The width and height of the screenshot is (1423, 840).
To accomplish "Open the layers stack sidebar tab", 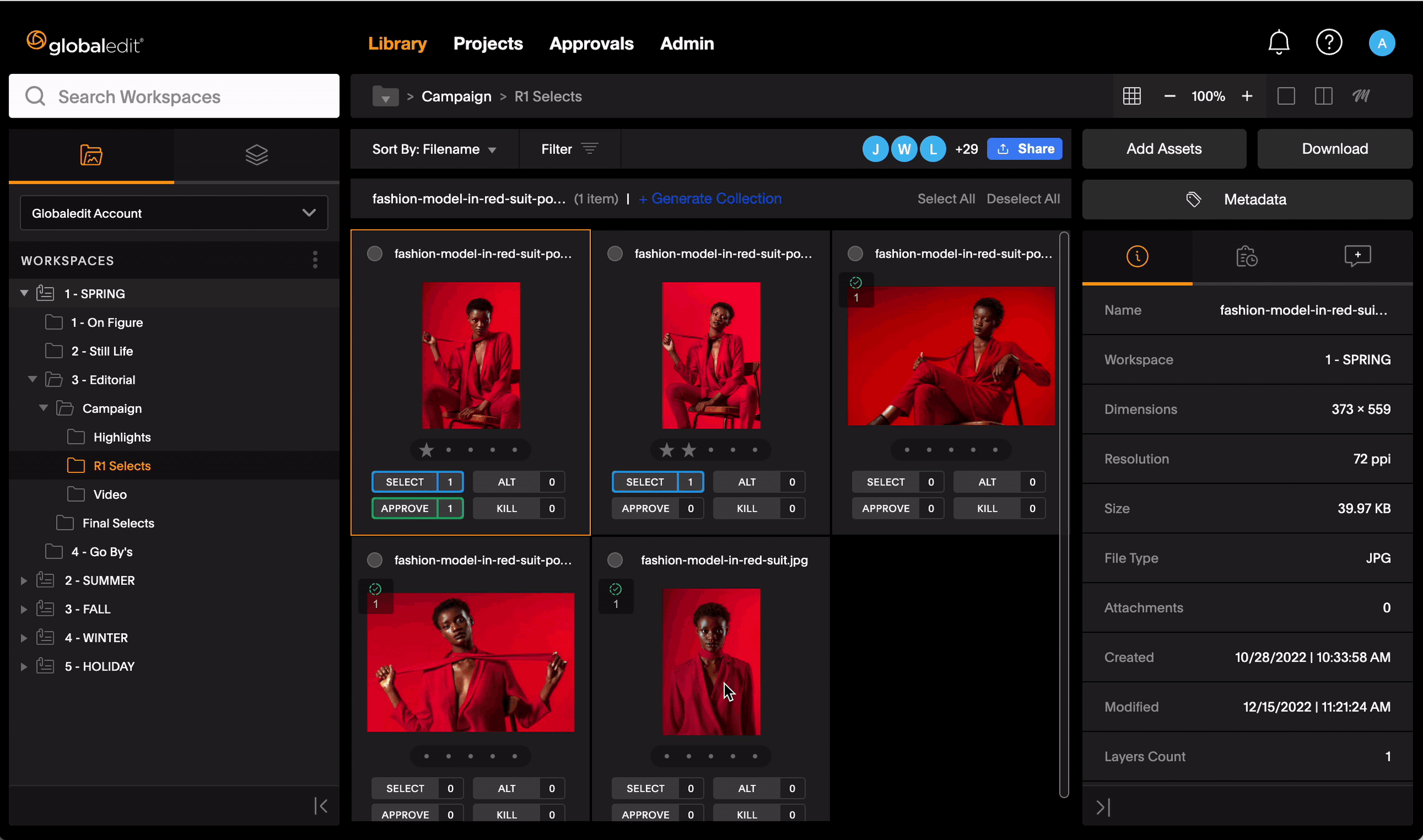I will coord(256,154).
